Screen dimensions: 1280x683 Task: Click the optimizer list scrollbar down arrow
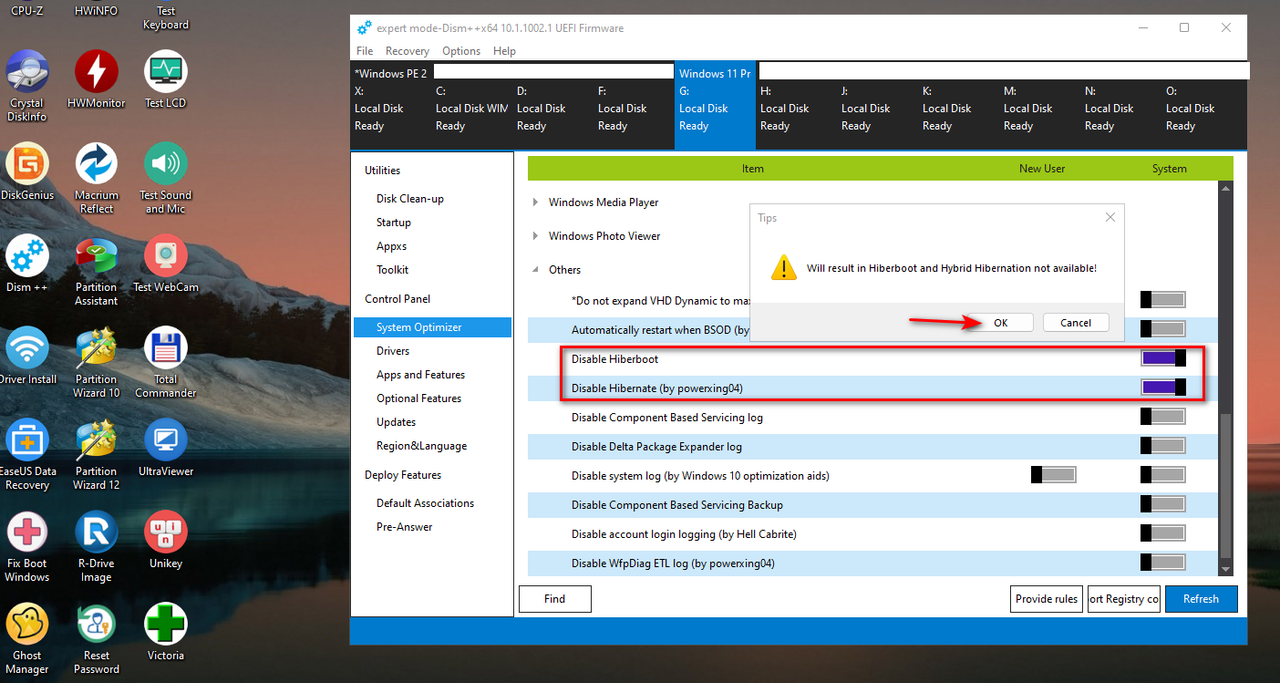[x=1226, y=569]
